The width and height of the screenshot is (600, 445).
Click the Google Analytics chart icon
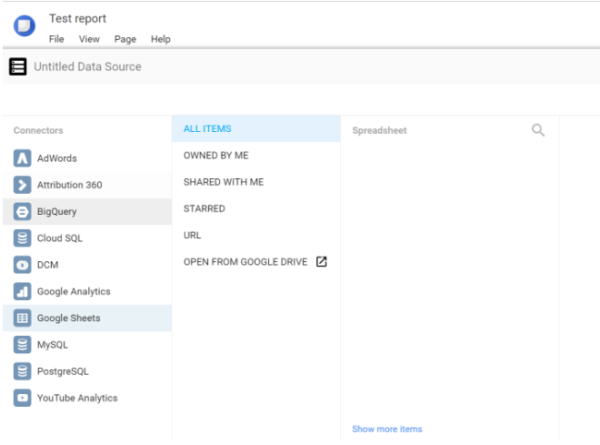[22, 292]
